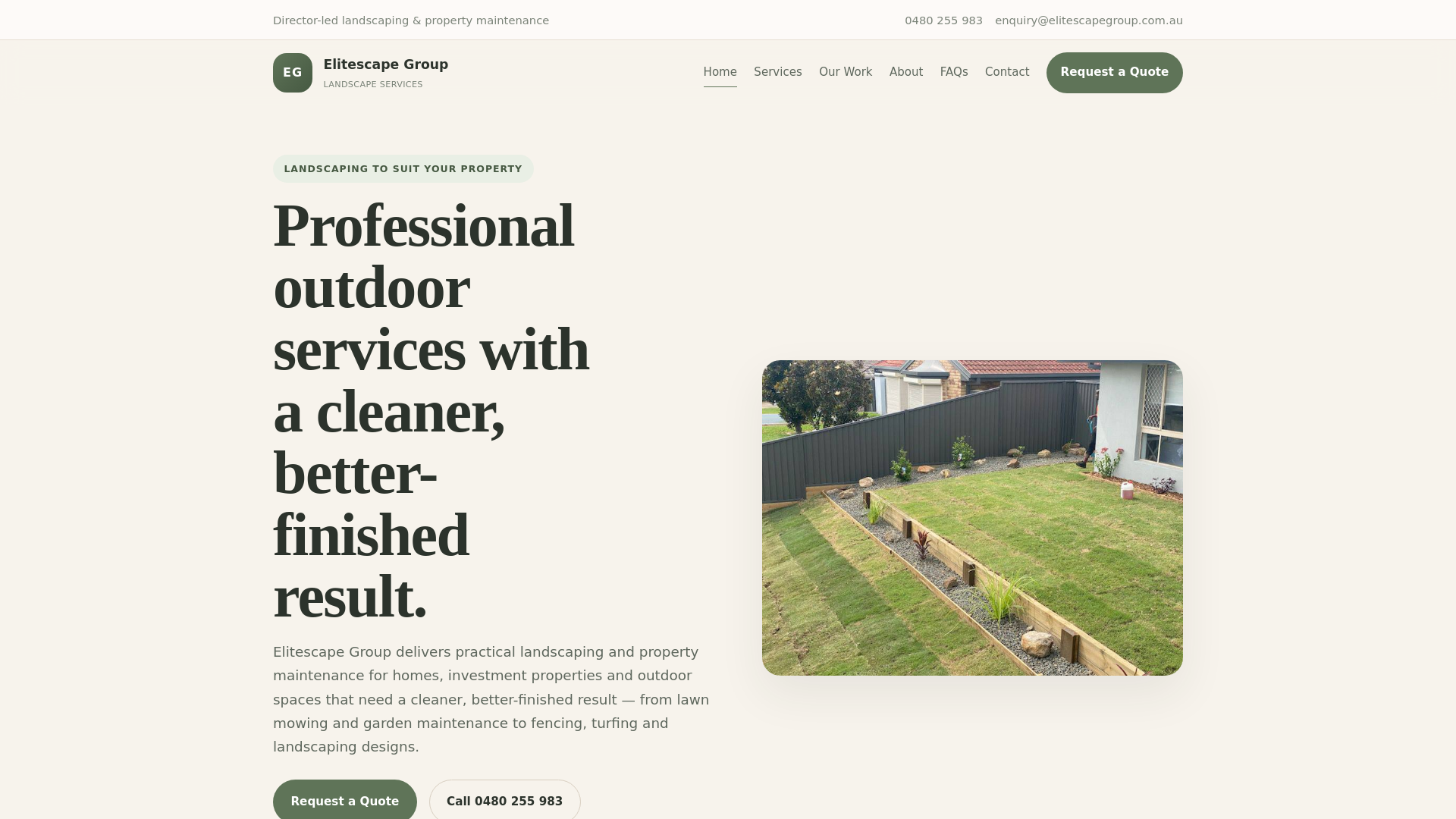Open the Our Work section

point(845,72)
